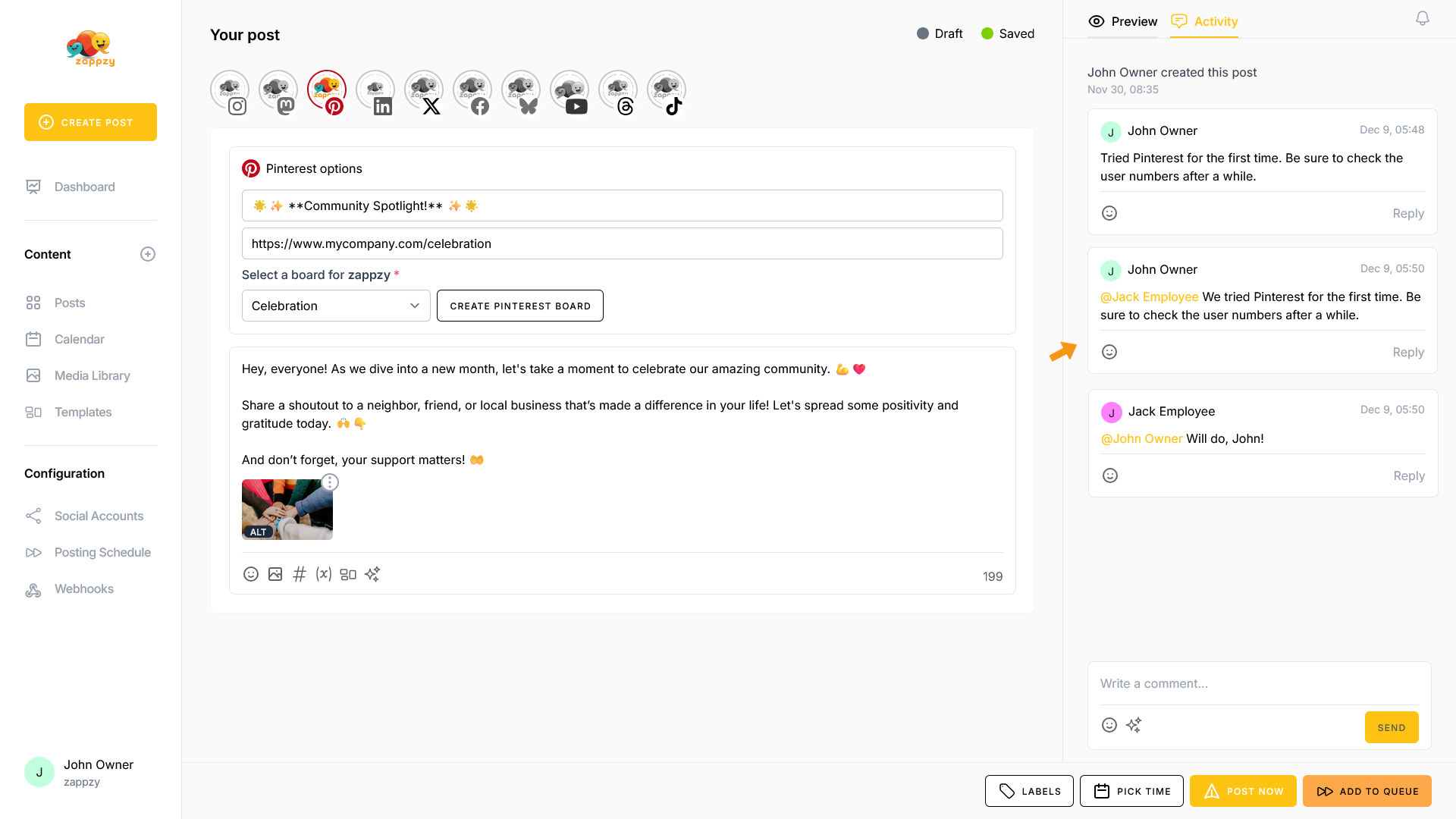
Task: Open image options three-dot menu
Action: [x=330, y=482]
